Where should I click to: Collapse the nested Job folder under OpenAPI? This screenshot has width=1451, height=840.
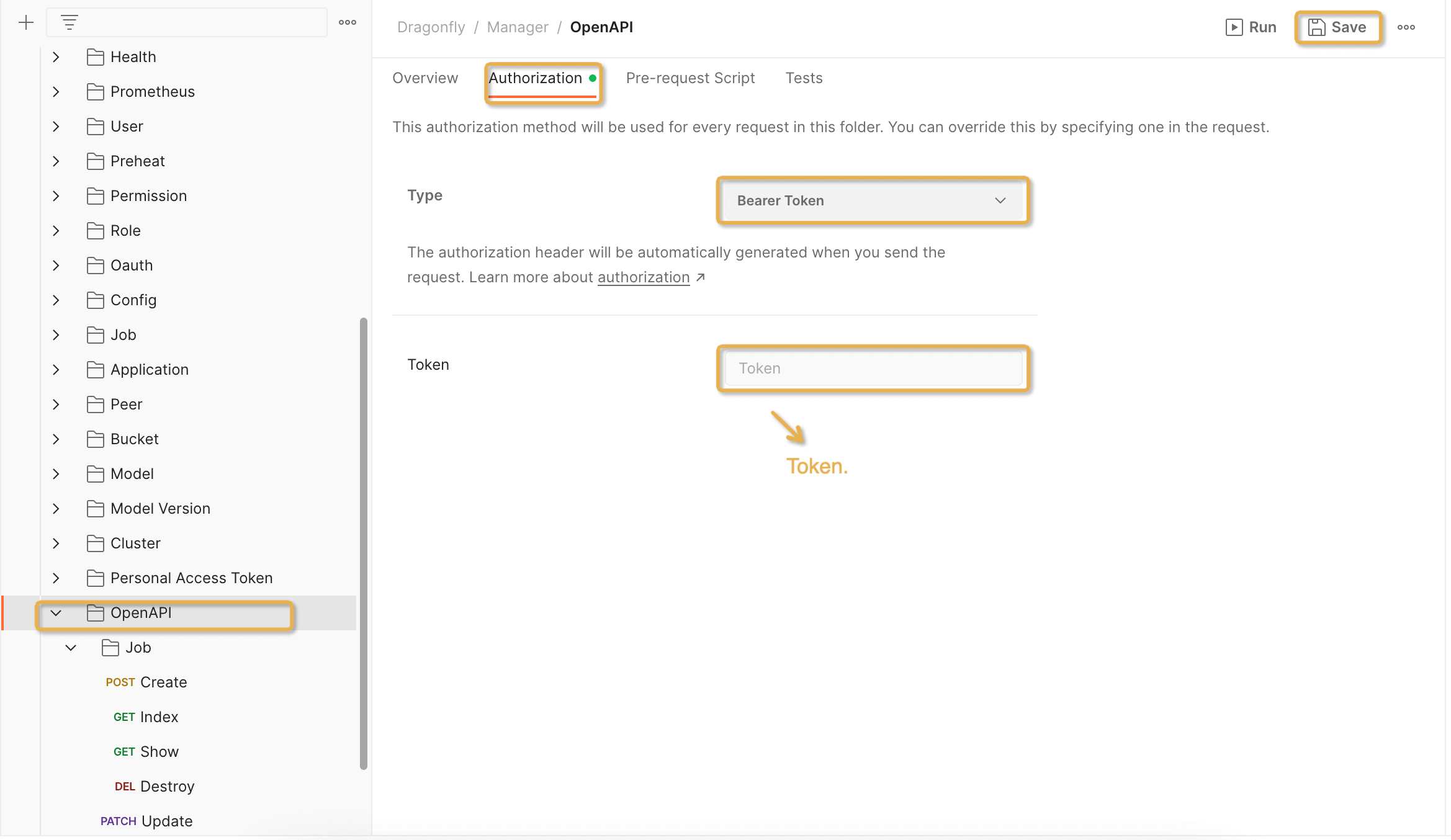tap(71, 648)
